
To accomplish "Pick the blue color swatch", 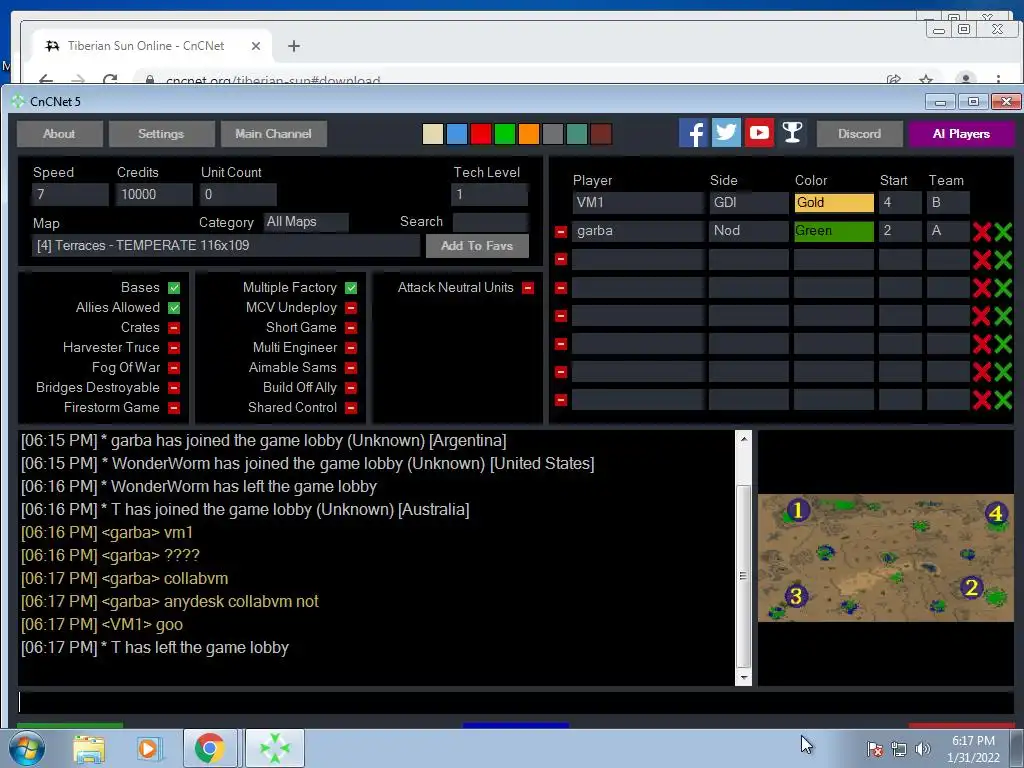I will pyautogui.click(x=456, y=134).
